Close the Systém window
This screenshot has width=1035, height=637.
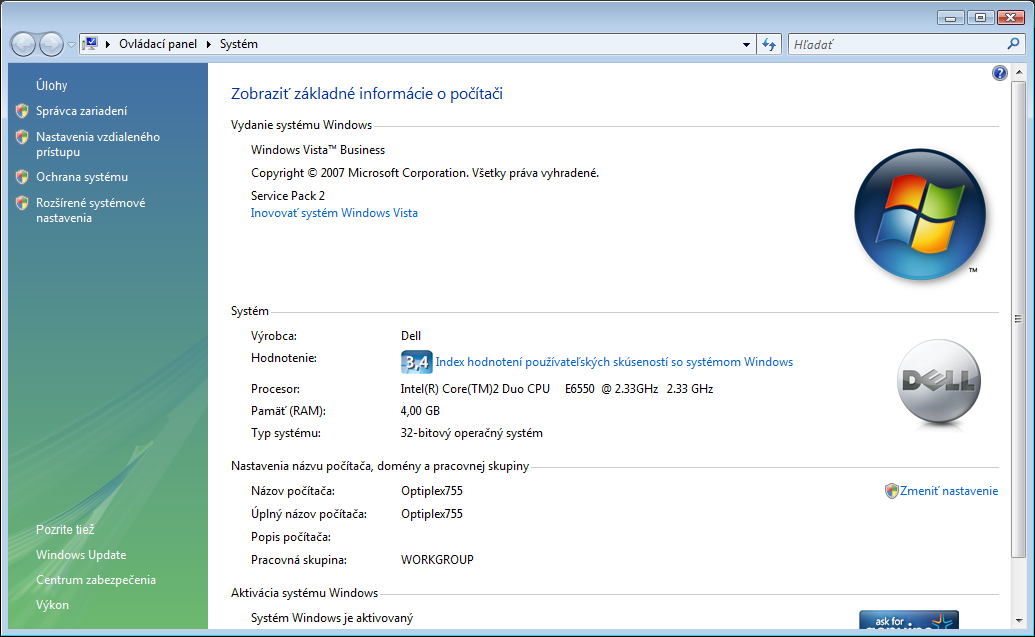[x=1011, y=18]
